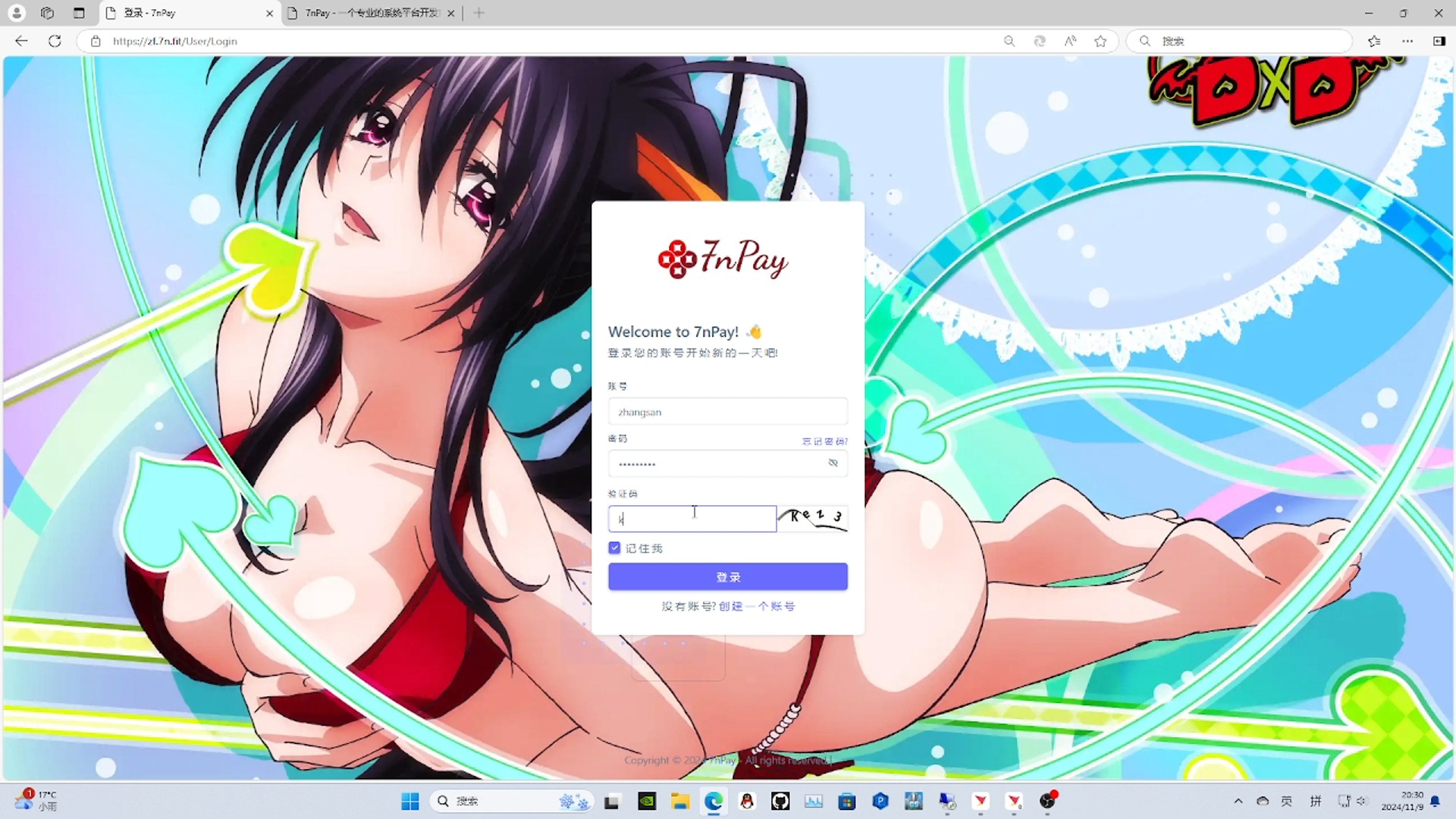Click the cloud tray icon

point(1263,801)
